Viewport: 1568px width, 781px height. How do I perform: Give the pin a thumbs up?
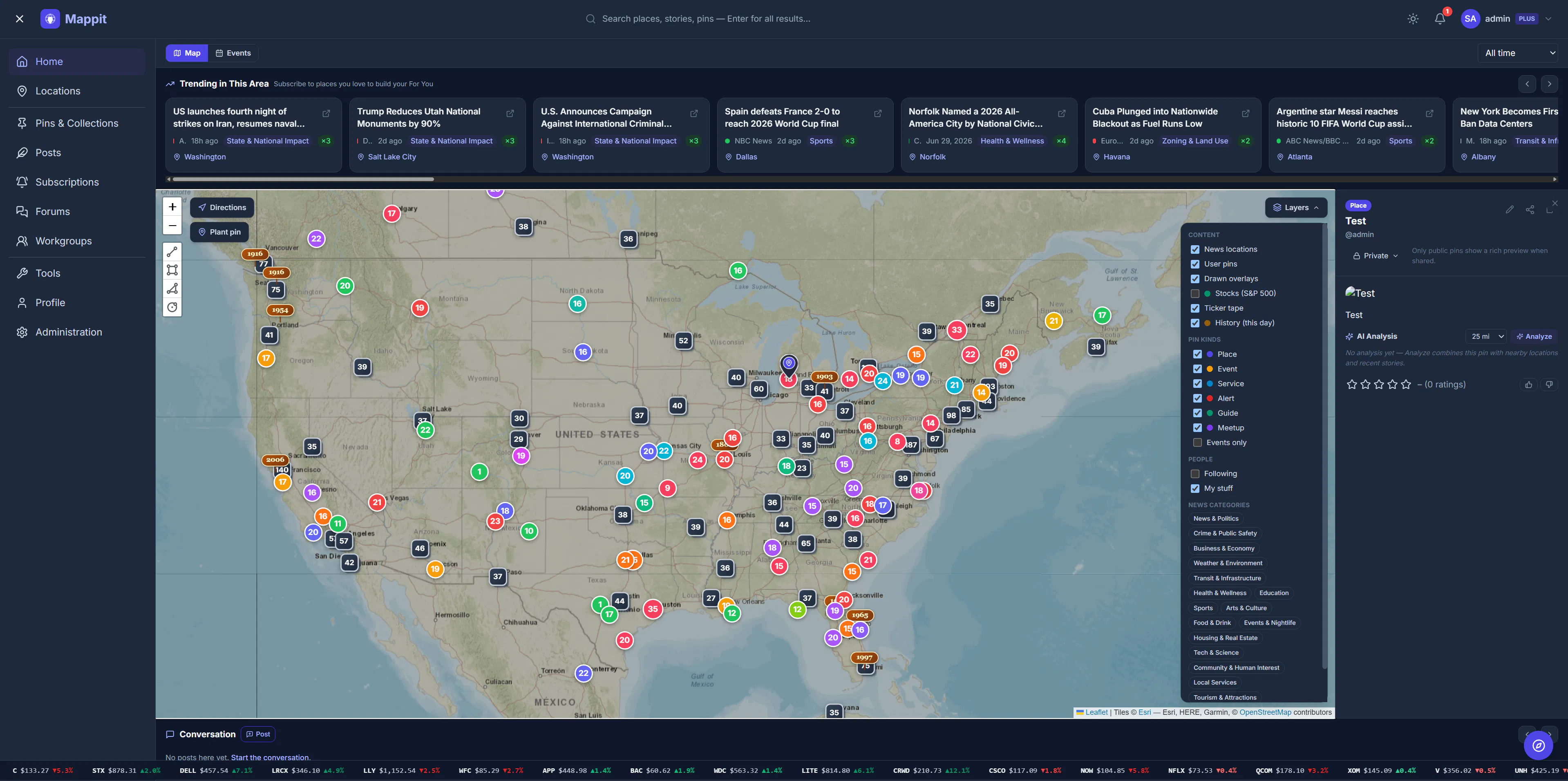(x=1528, y=385)
